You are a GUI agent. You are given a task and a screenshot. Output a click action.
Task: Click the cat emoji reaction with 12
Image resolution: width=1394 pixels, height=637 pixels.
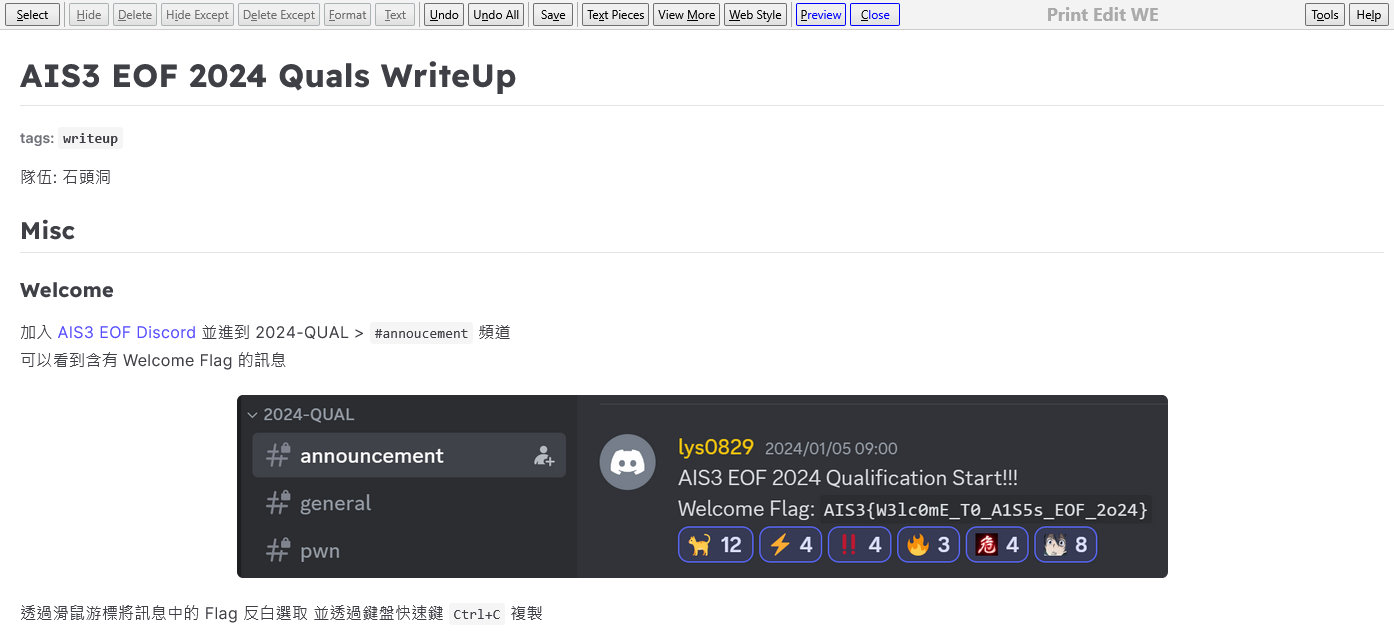tap(715, 545)
